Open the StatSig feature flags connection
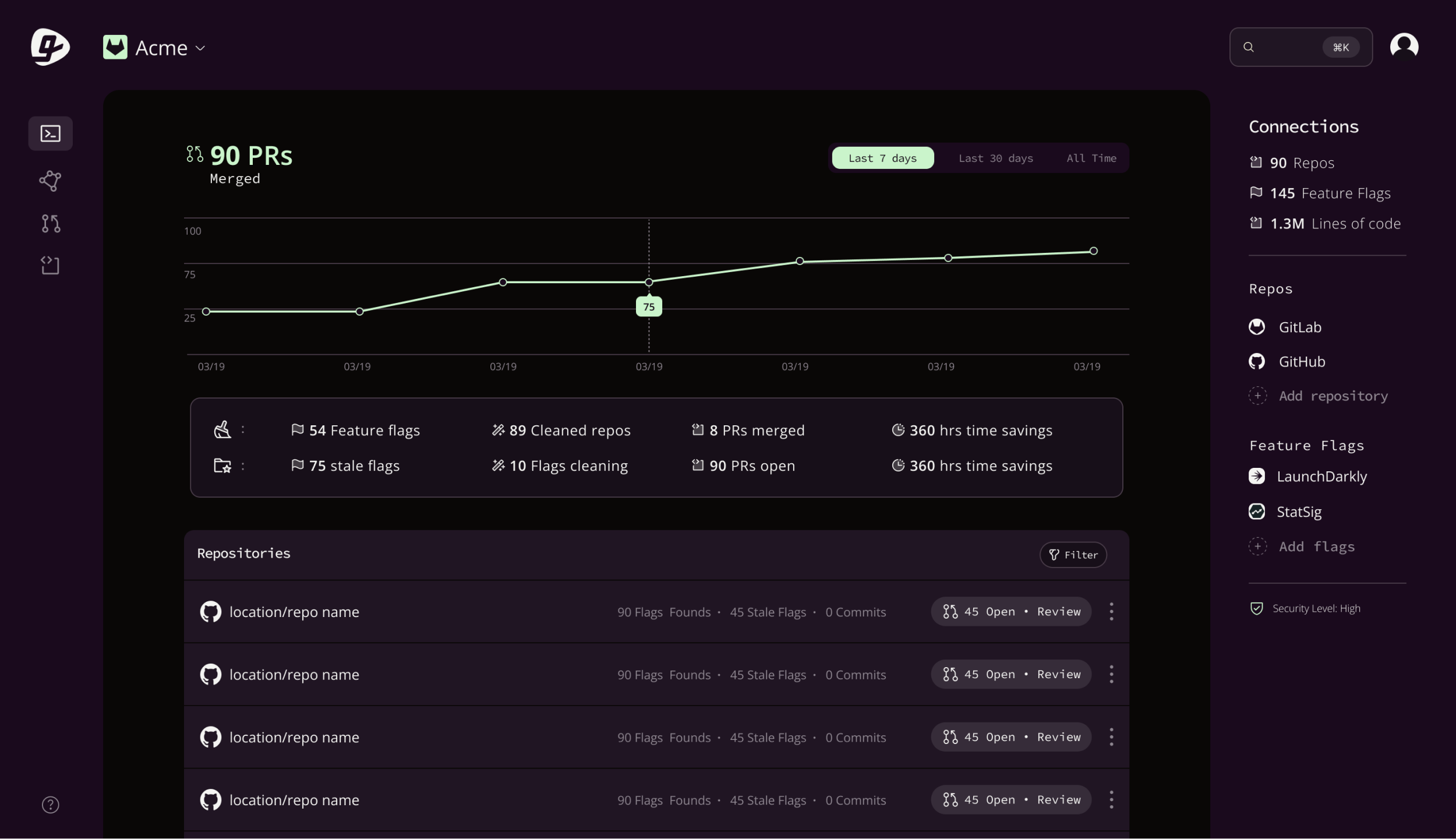Screen dimensions: 1456x839 click(x=1285, y=511)
